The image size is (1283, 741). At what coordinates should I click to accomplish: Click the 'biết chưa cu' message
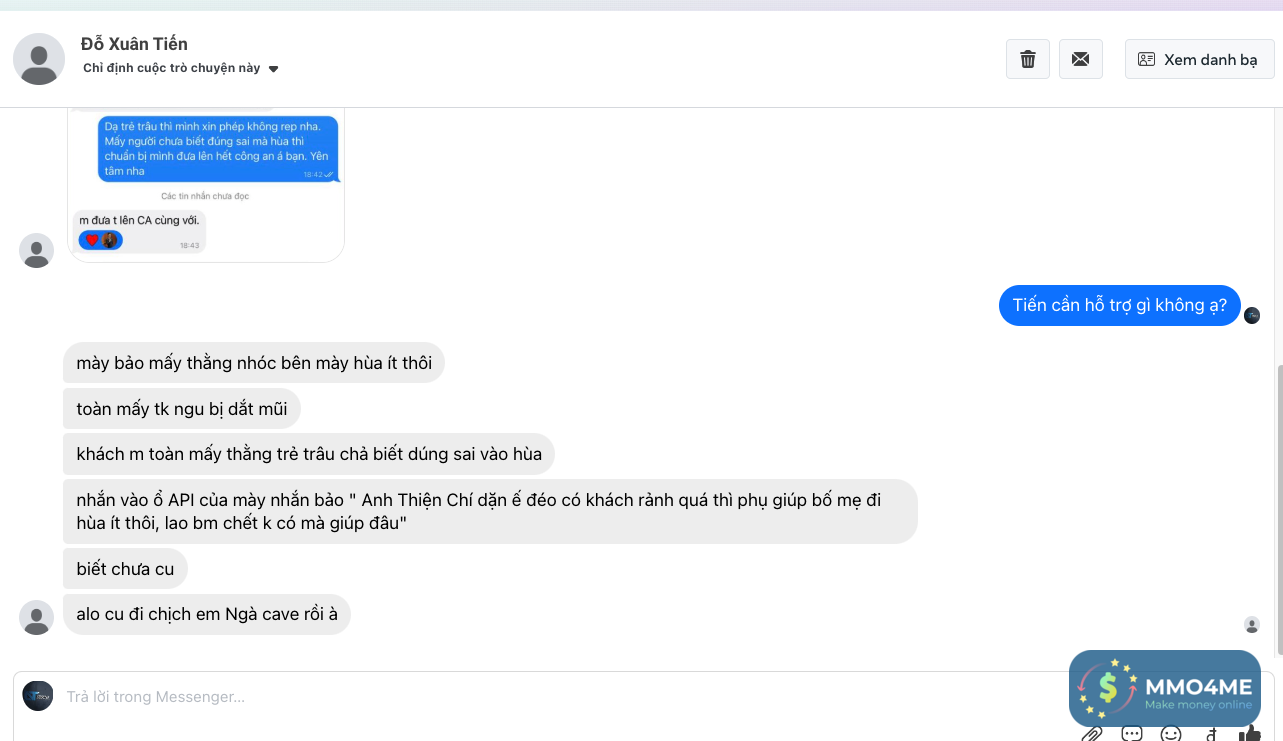125,569
